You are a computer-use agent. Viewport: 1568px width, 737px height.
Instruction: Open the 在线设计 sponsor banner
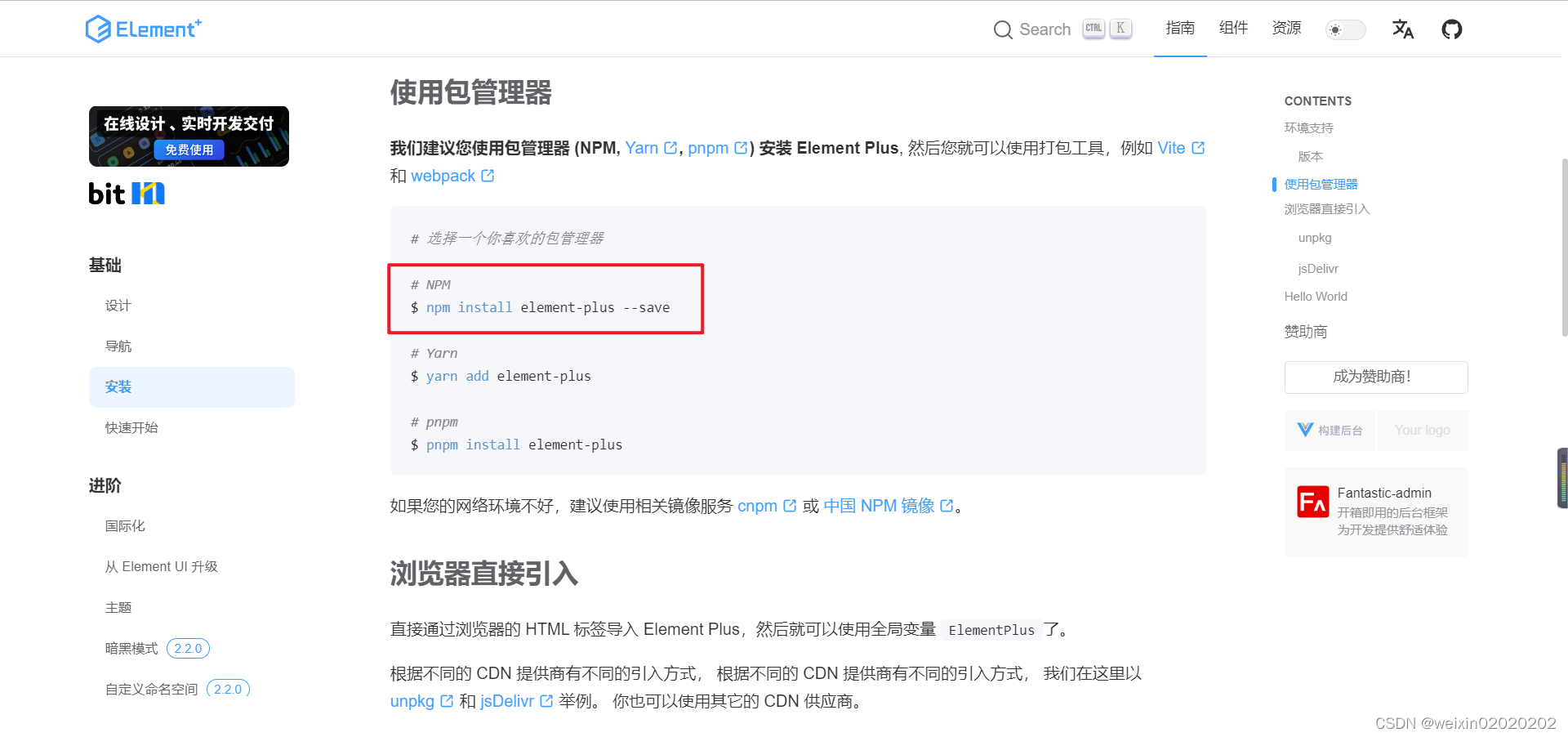189,136
